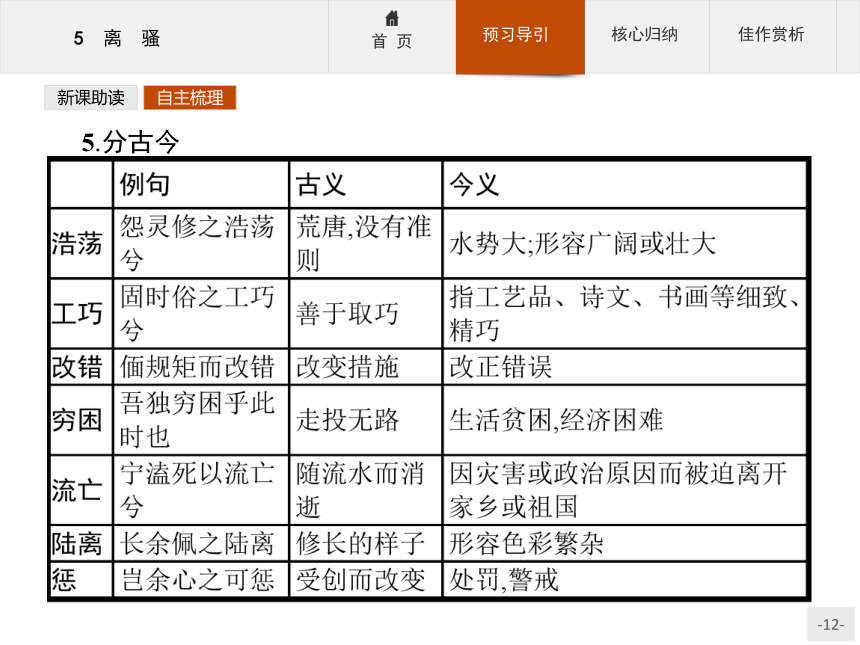Click modern meaning 生活贫困,经济困难
Image resolution: width=860 pixels, height=645 pixels.
coord(556,420)
